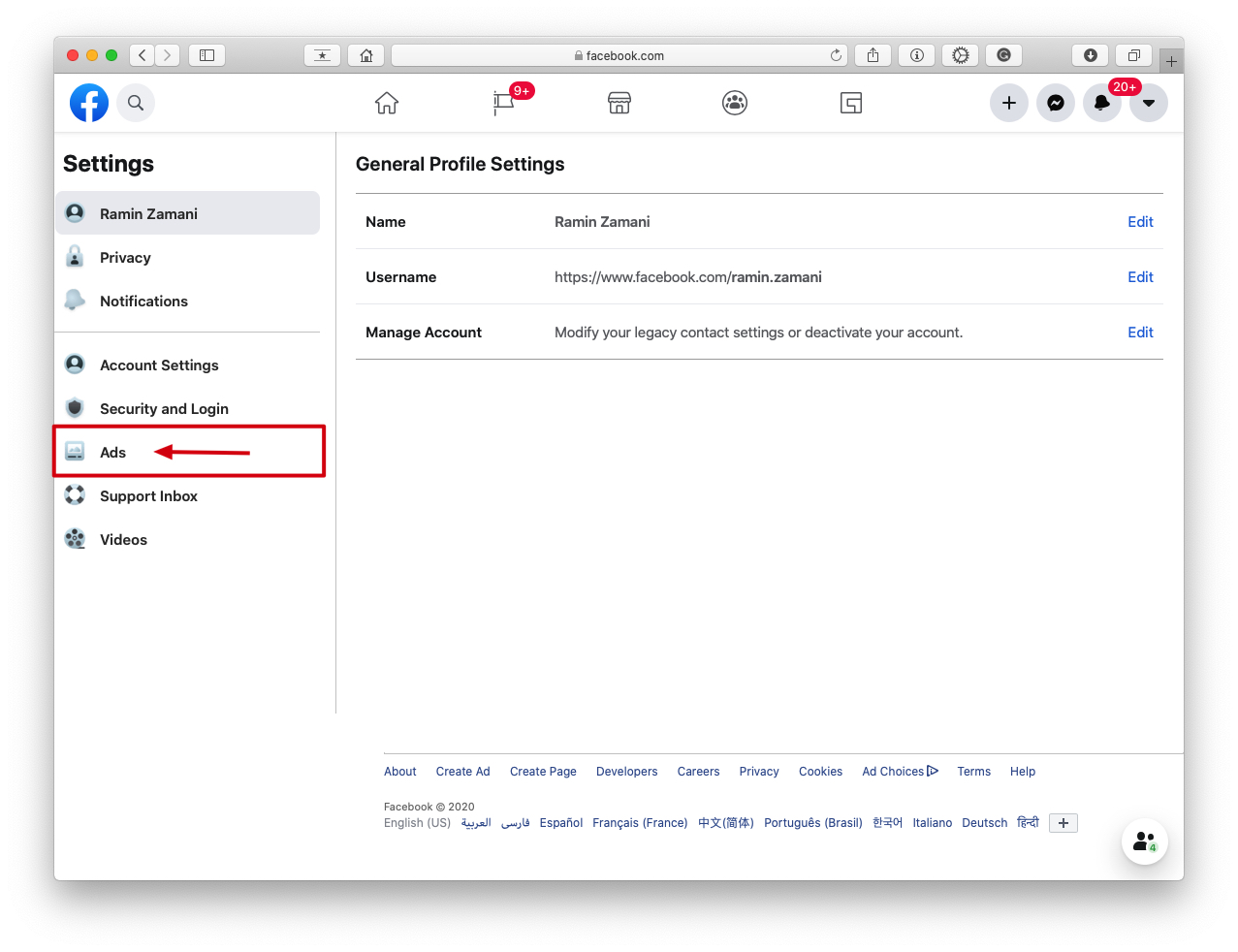Click the Safari share button
Image resolution: width=1238 pixels, height=952 pixels.
tap(873, 55)
